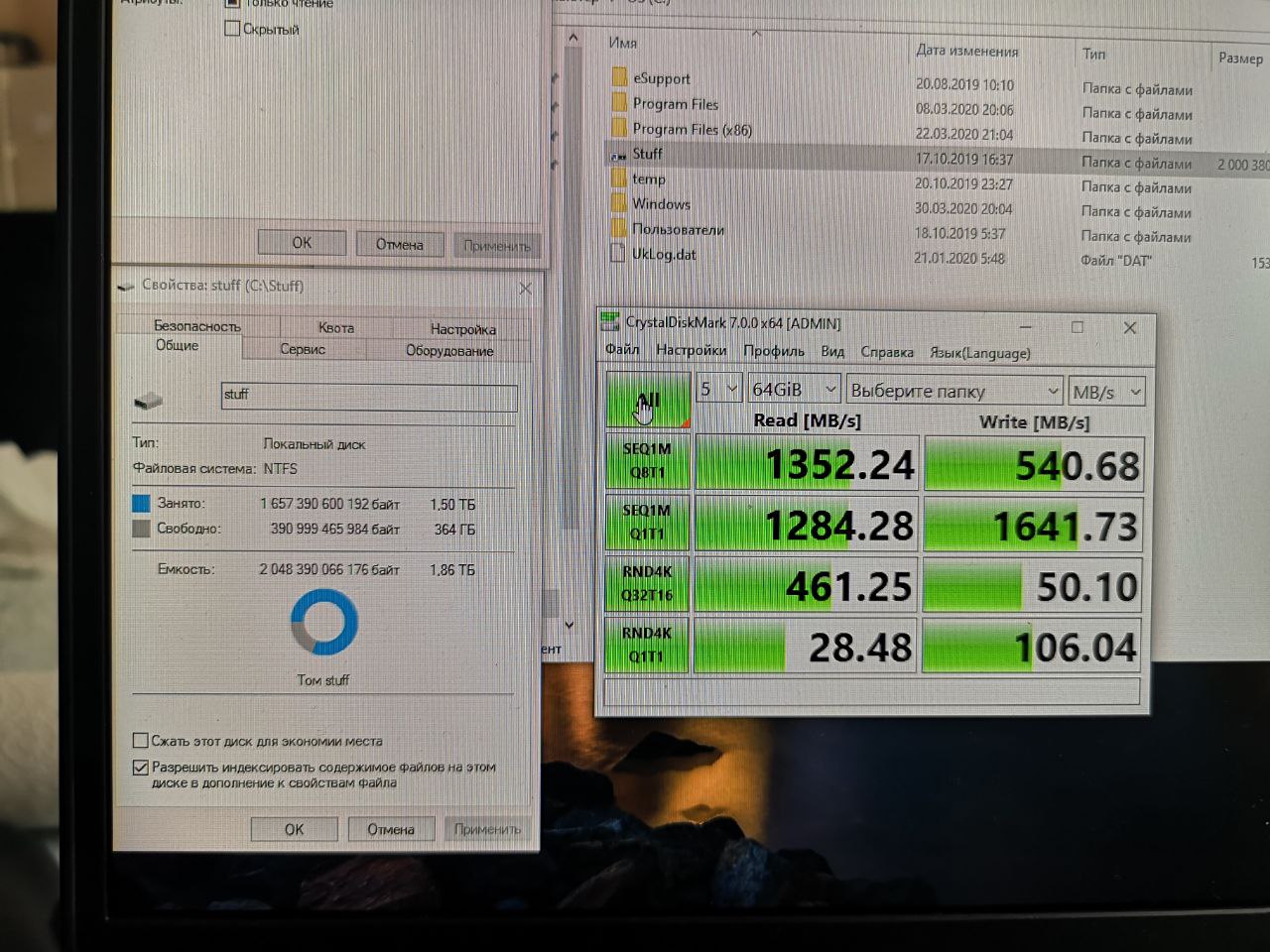The image size is (1270, 952).
Task: Open Выберите папку drive dropdown
Action: 954,391
